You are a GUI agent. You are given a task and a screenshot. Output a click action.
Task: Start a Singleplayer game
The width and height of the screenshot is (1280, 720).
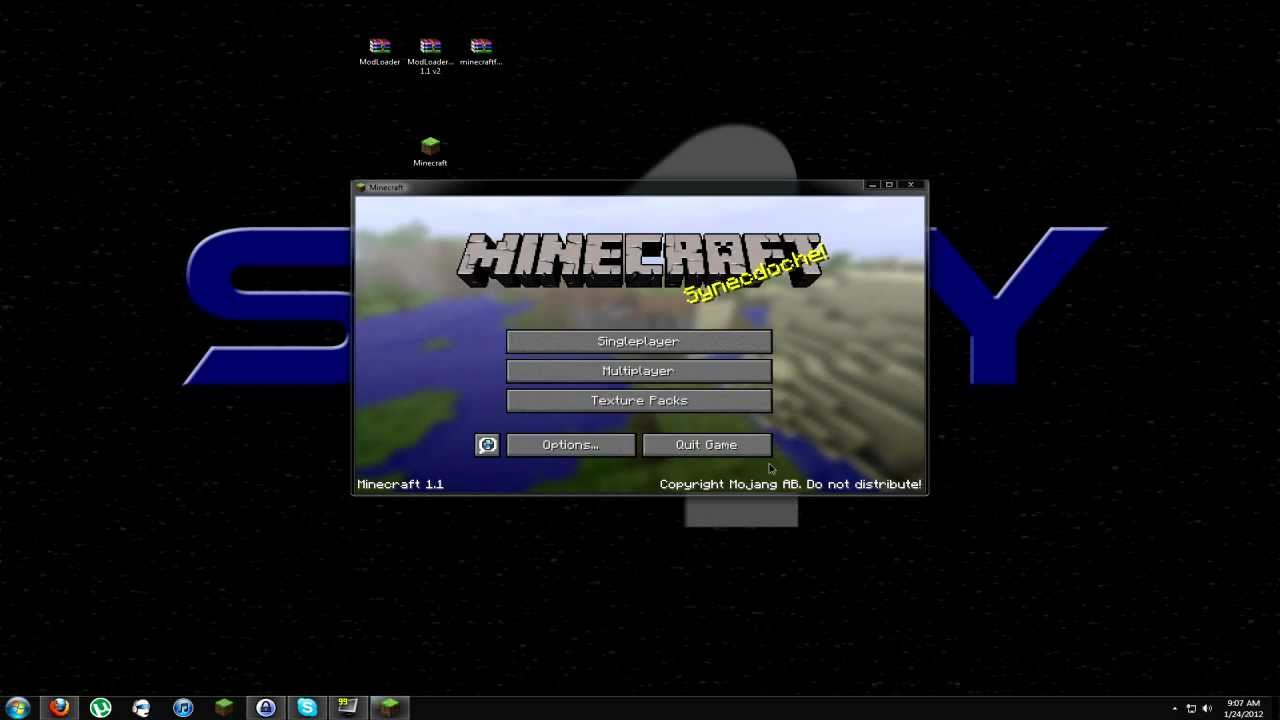639,342
